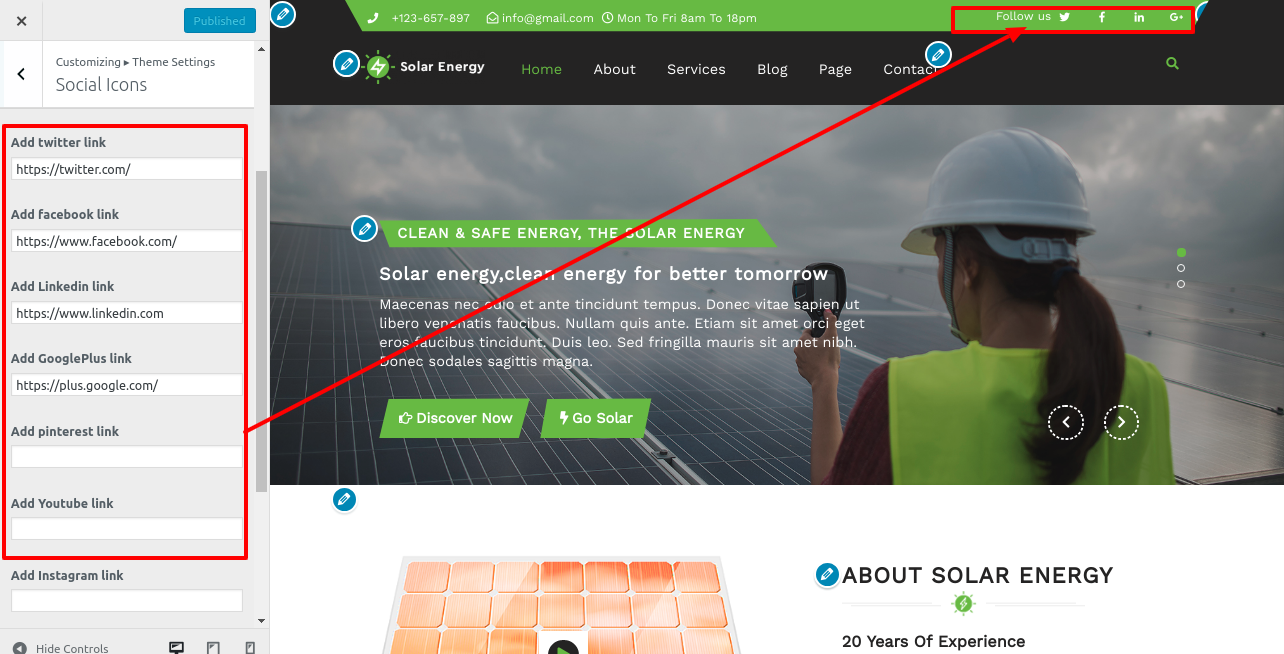1284x654 pixels.
Task: Switch to desktop preview device icon
Action: (x=177, y=648)
